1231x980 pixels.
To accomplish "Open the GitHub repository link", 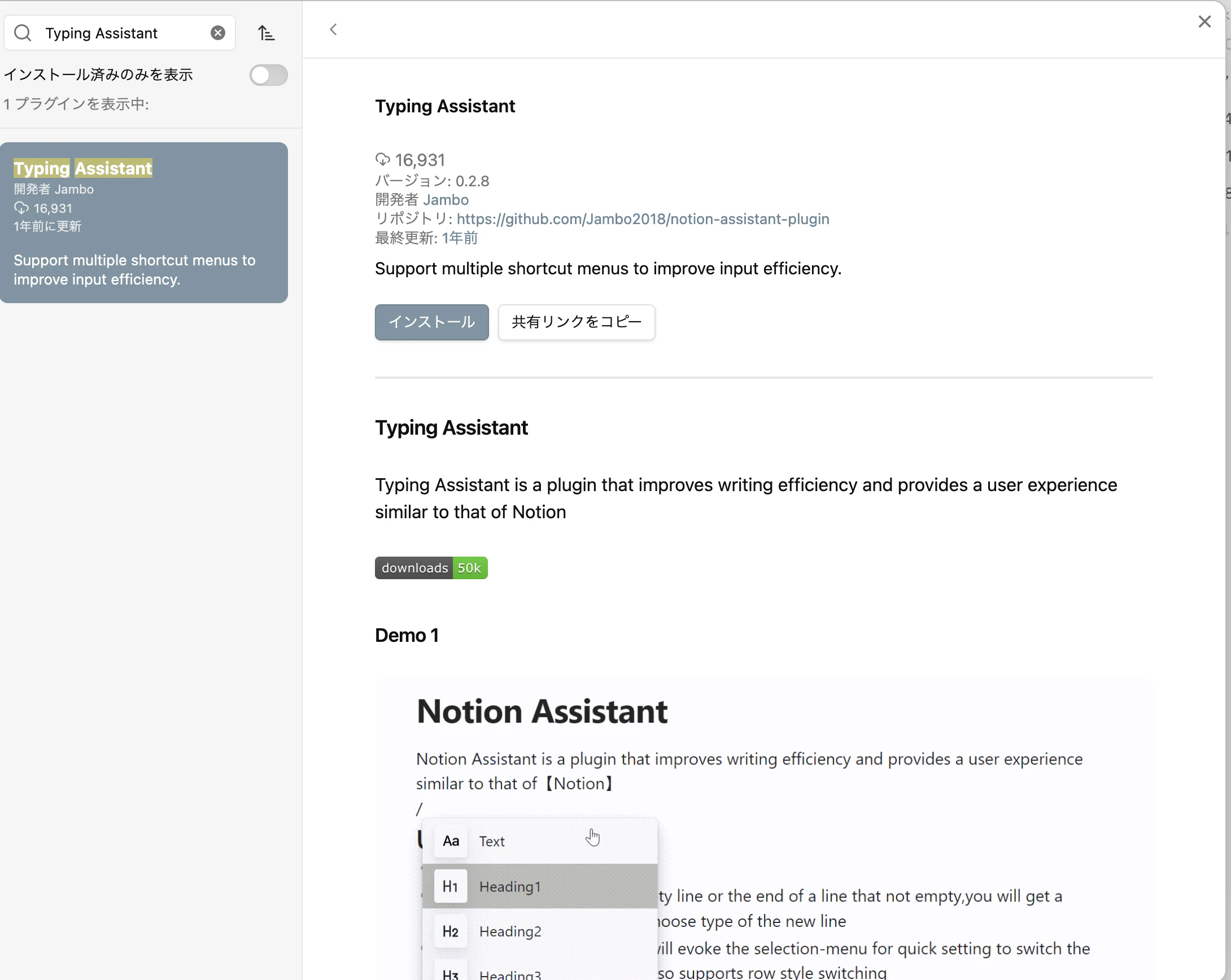I will click(x=643, y=218).
